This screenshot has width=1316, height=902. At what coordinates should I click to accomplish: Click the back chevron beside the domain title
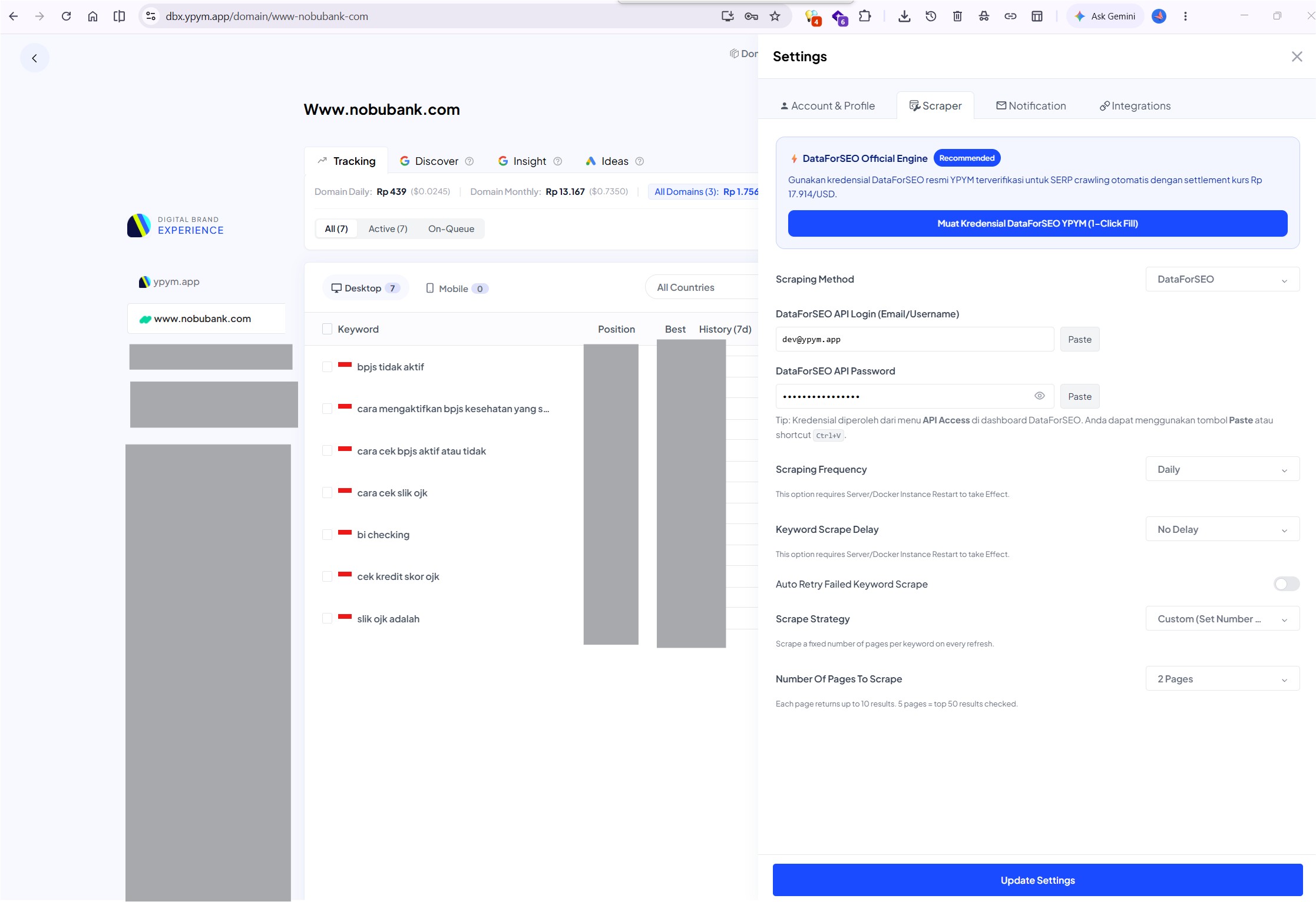click(x=35, y=58)
